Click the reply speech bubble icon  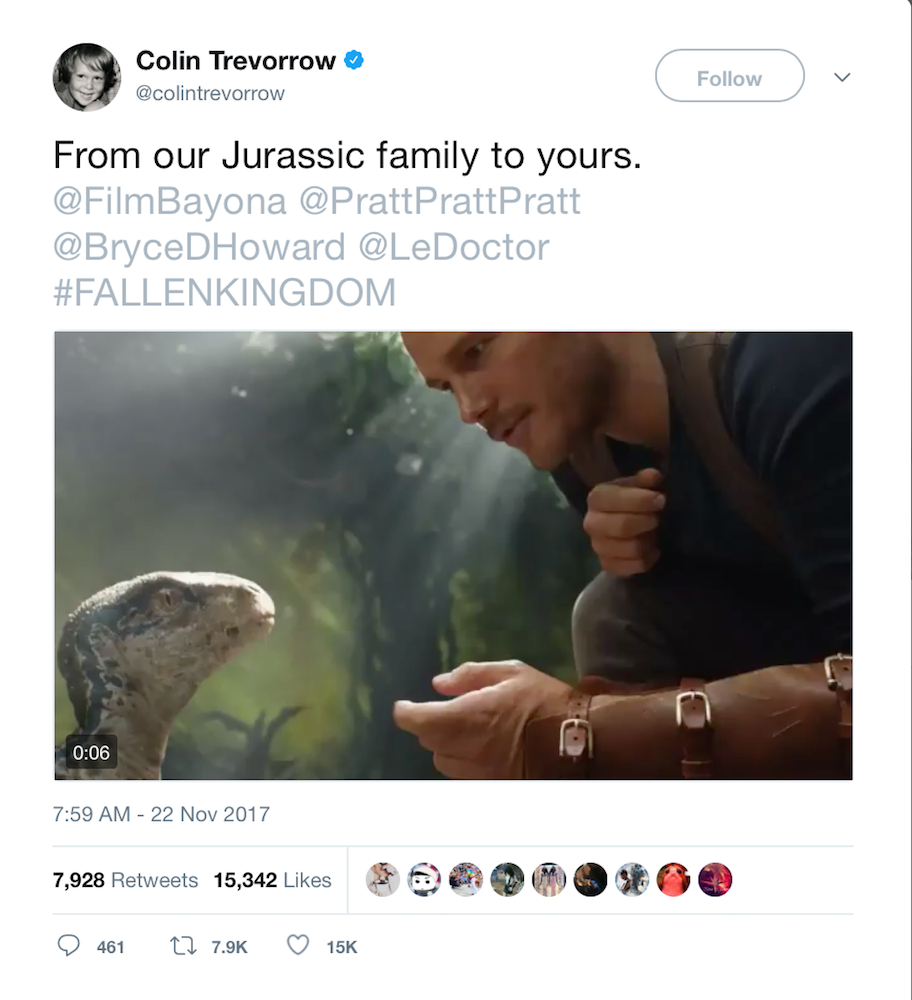69,945
